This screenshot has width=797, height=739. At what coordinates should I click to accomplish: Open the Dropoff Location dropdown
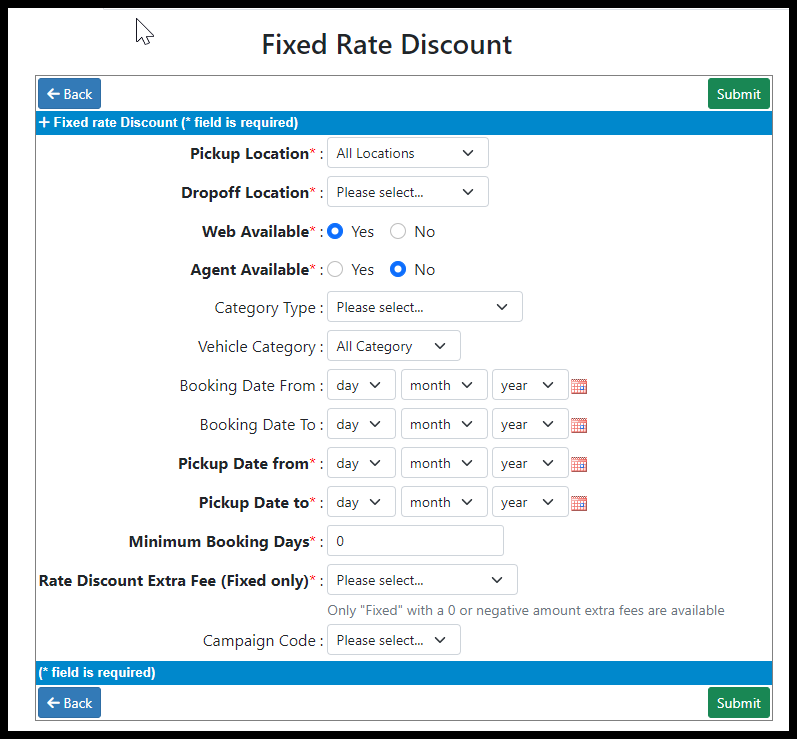(408, 192)
